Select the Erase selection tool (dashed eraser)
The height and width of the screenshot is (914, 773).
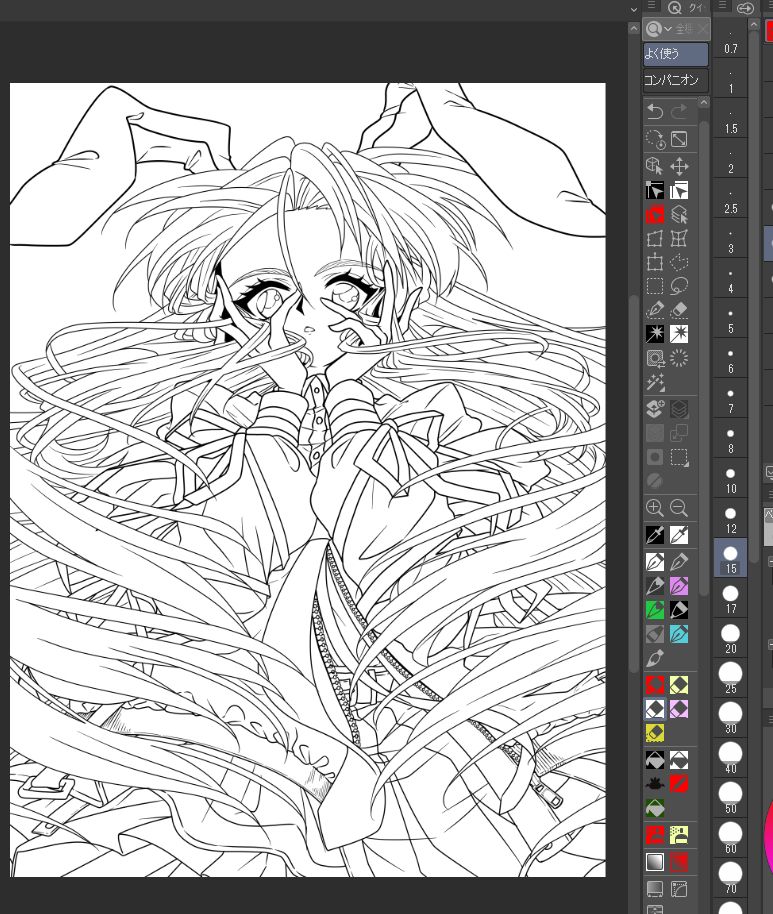(x=679, y=310)
